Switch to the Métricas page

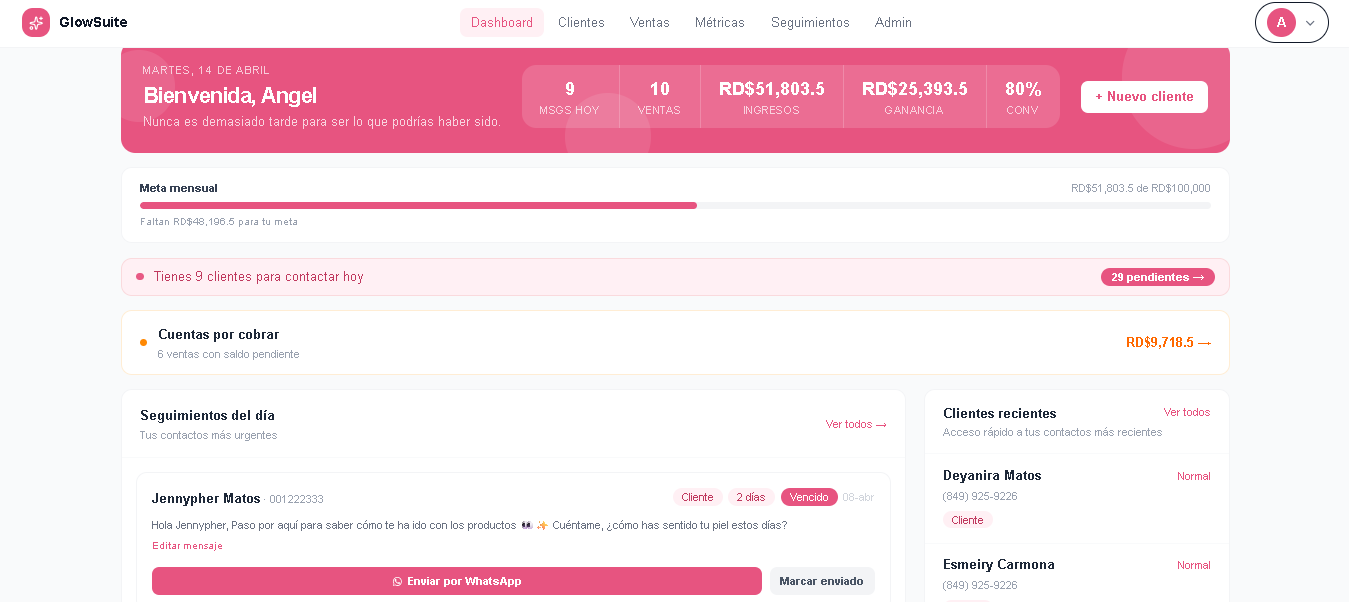pos(719,22)
